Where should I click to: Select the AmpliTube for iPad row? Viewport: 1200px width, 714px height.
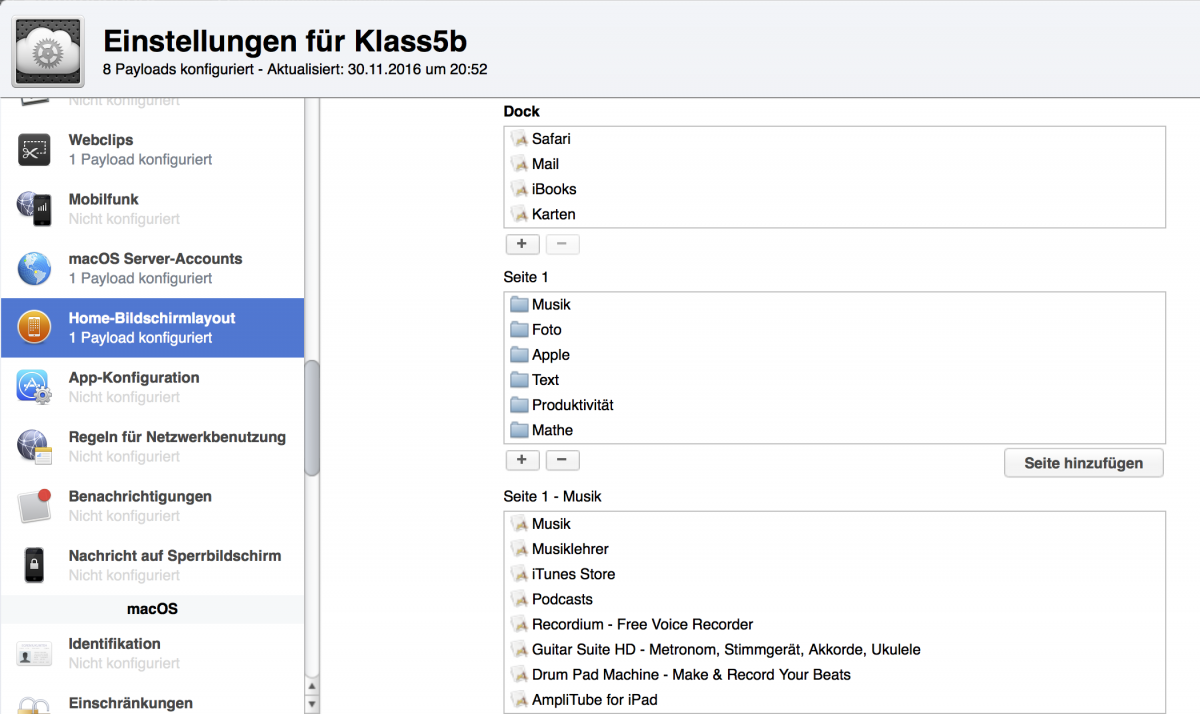pyautogui.click(x=835, y=700)
